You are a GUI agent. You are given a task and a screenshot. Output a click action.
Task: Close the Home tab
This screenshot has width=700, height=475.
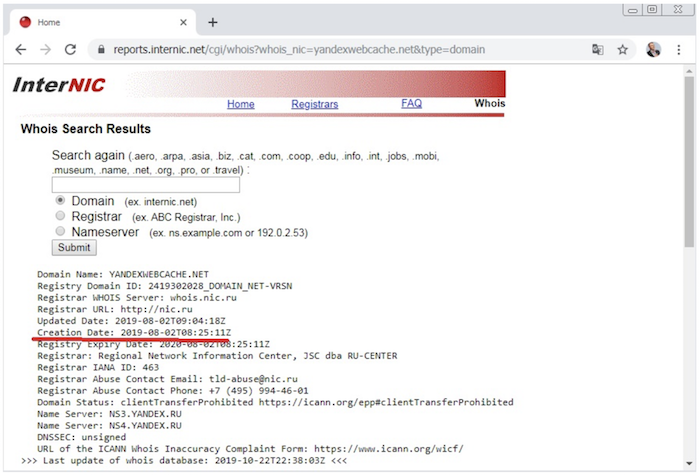183,22
